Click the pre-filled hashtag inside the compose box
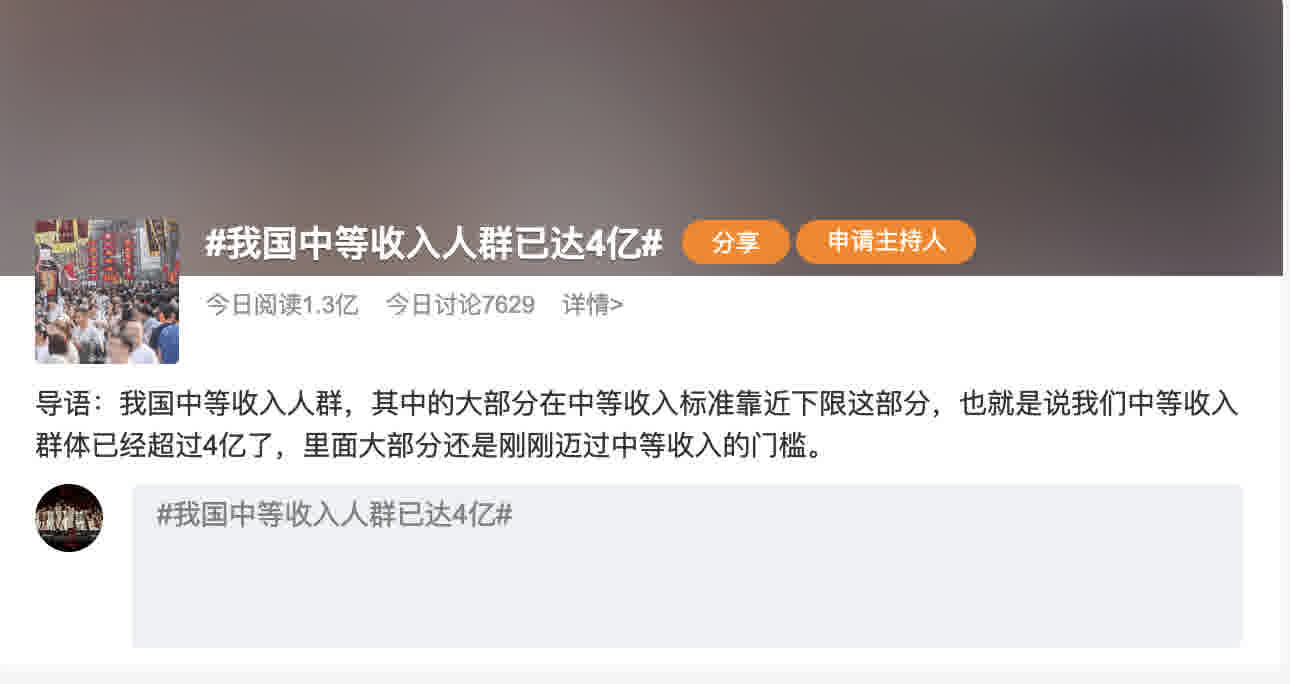The image size is (1290, 684). click(335, 515)
